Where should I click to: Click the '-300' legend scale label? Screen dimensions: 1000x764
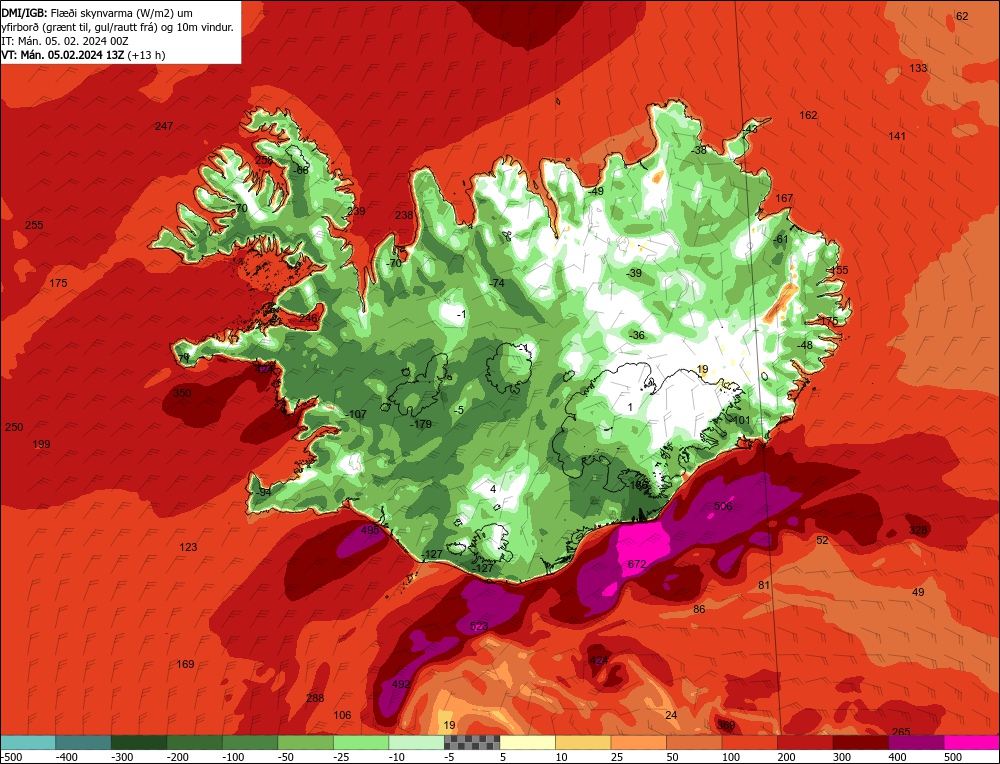tap(122, 757)
